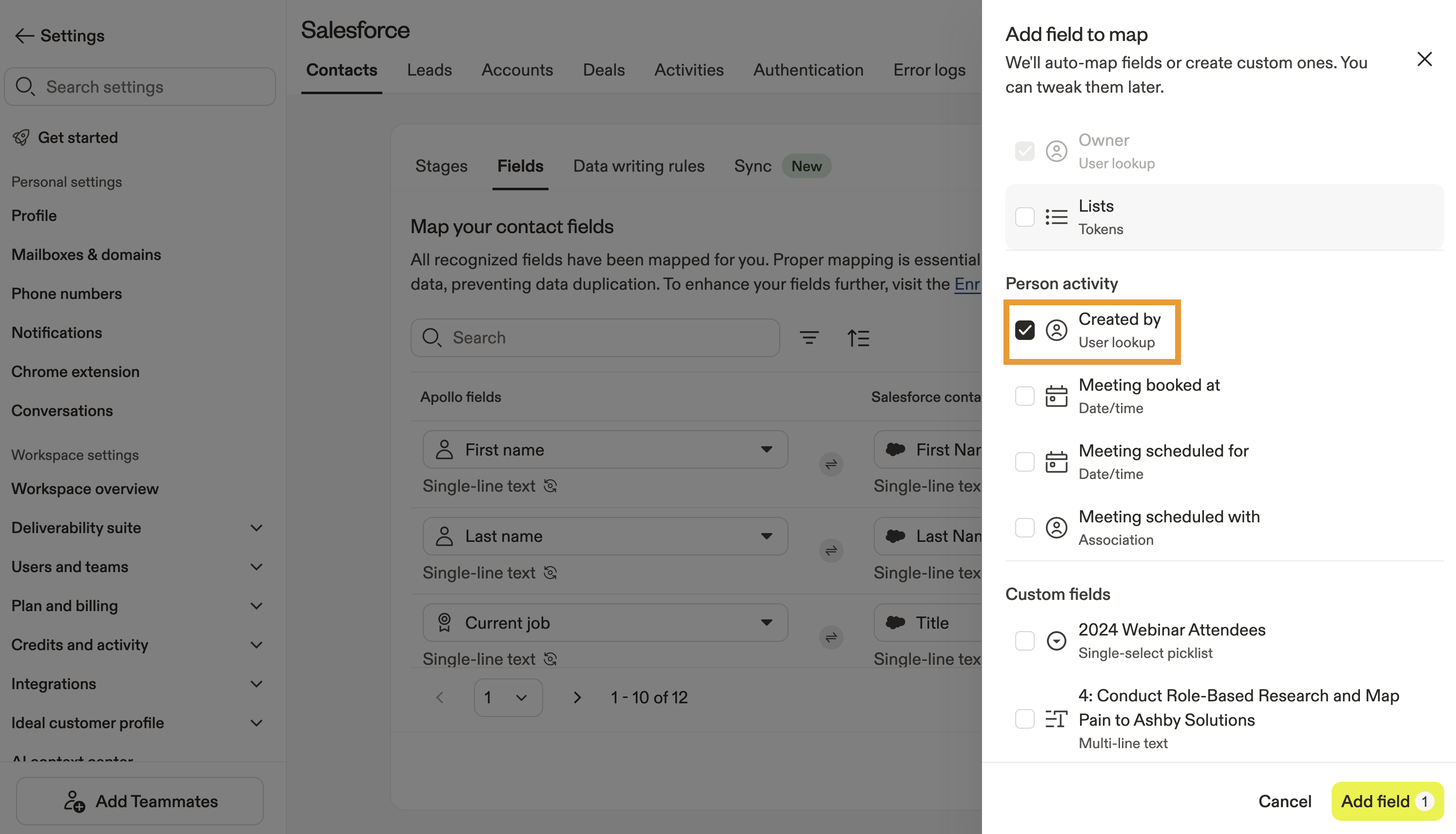The width and height of the screenshot is (1456, 834).
Task: Click the sync direction icon in First name row
Action: coord(831,464)
